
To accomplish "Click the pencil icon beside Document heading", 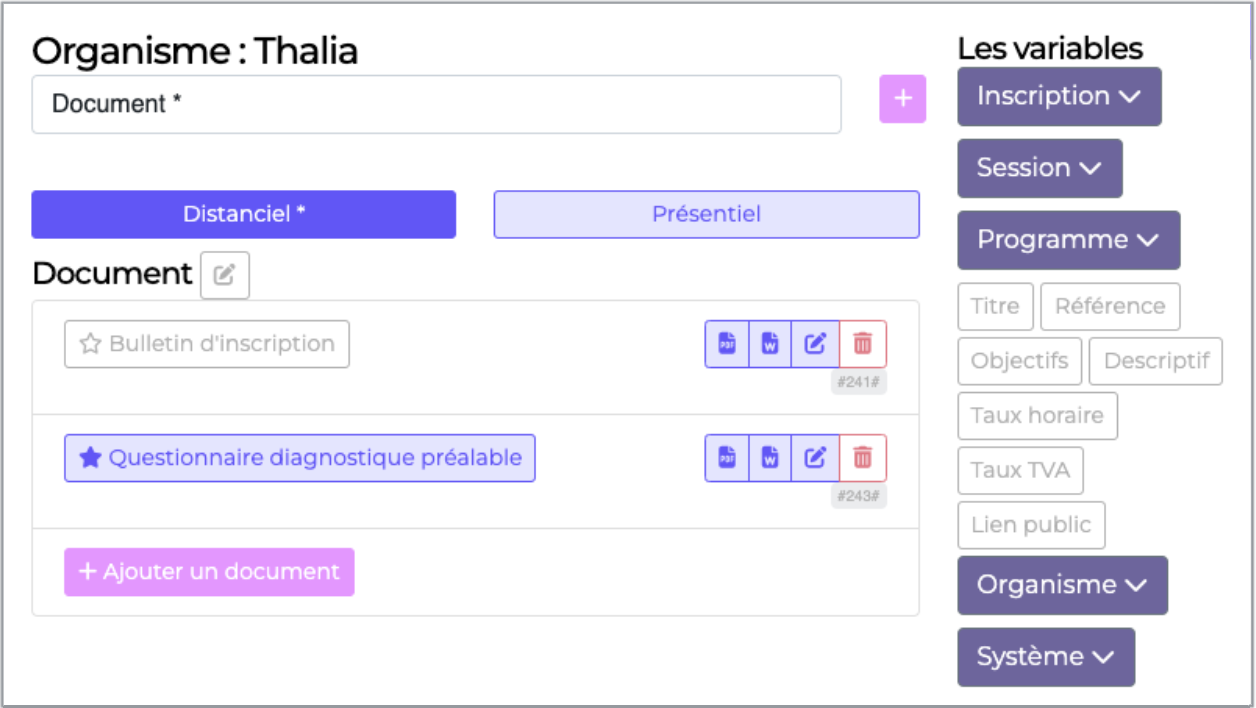I will tap(225, 275).
